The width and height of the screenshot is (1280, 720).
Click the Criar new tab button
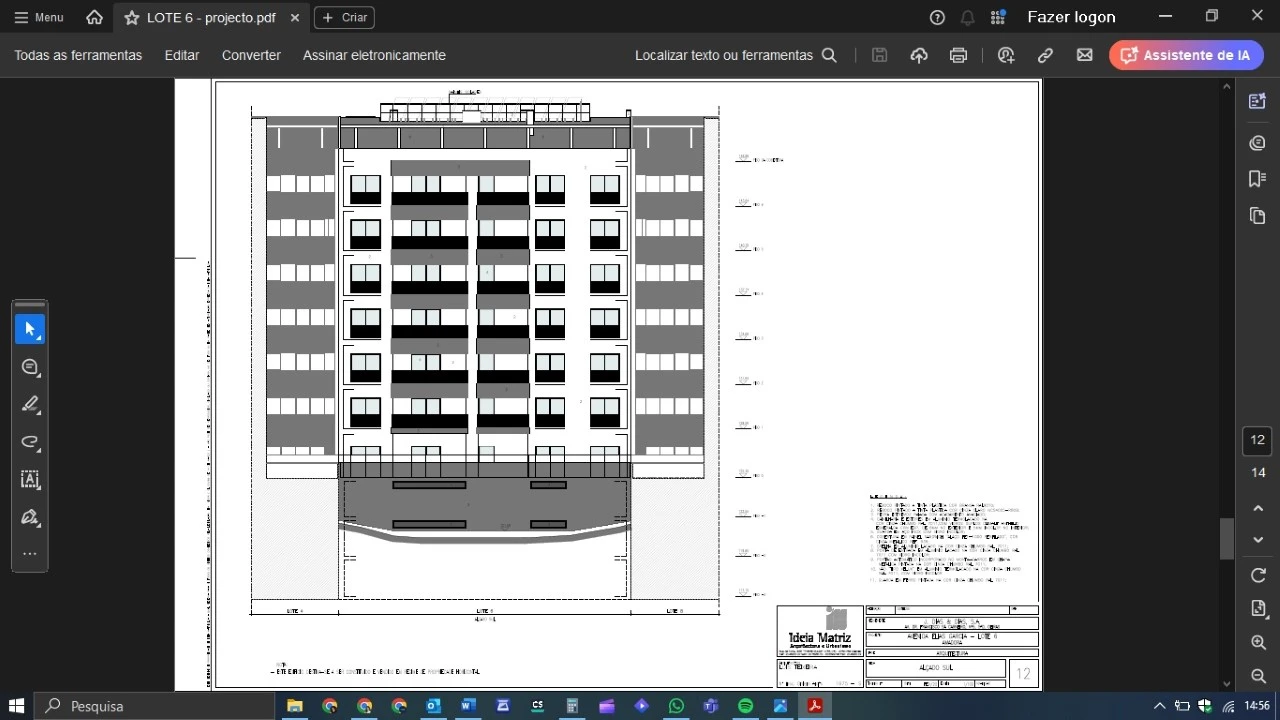coord(344,18)
